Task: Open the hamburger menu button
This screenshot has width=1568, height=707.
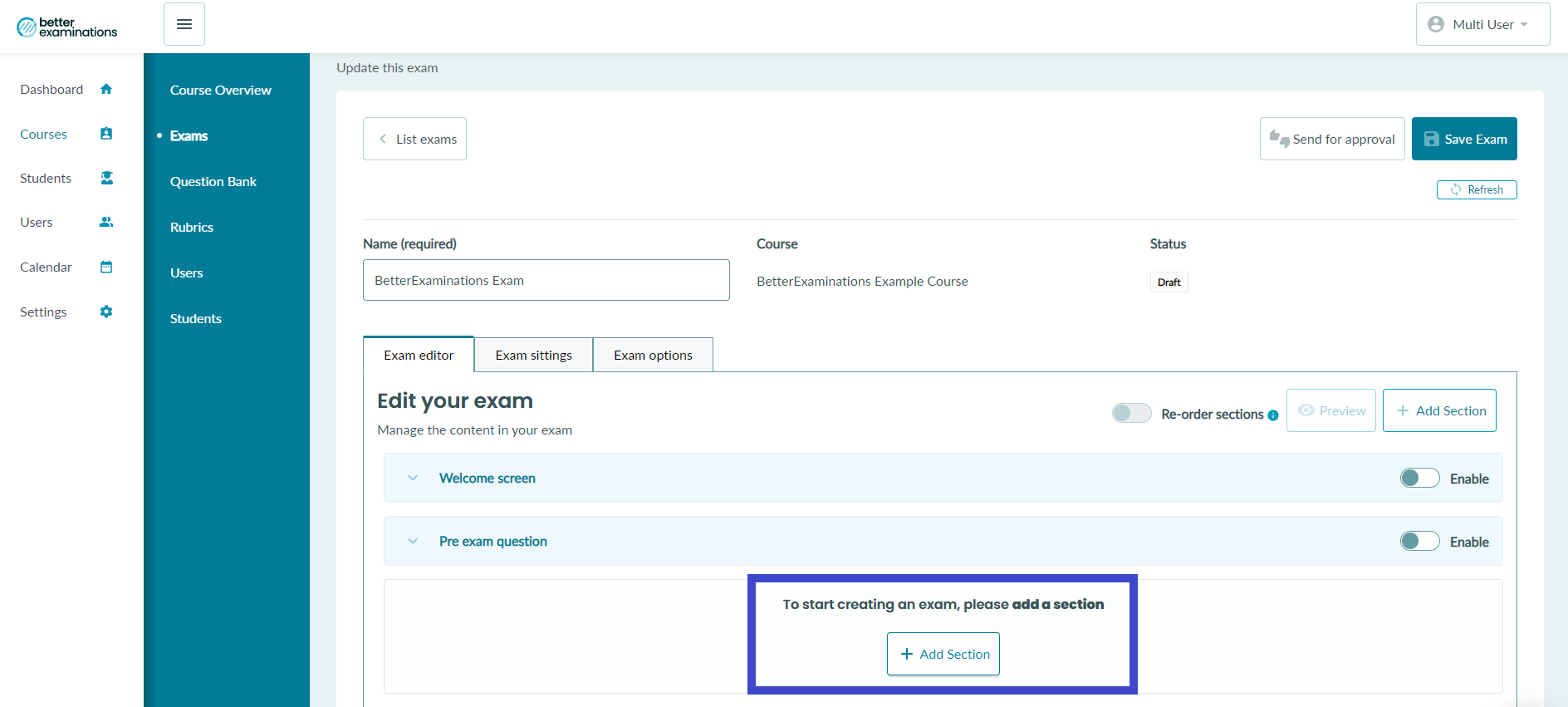Action: pyautogui.click(x=184, y=24)
